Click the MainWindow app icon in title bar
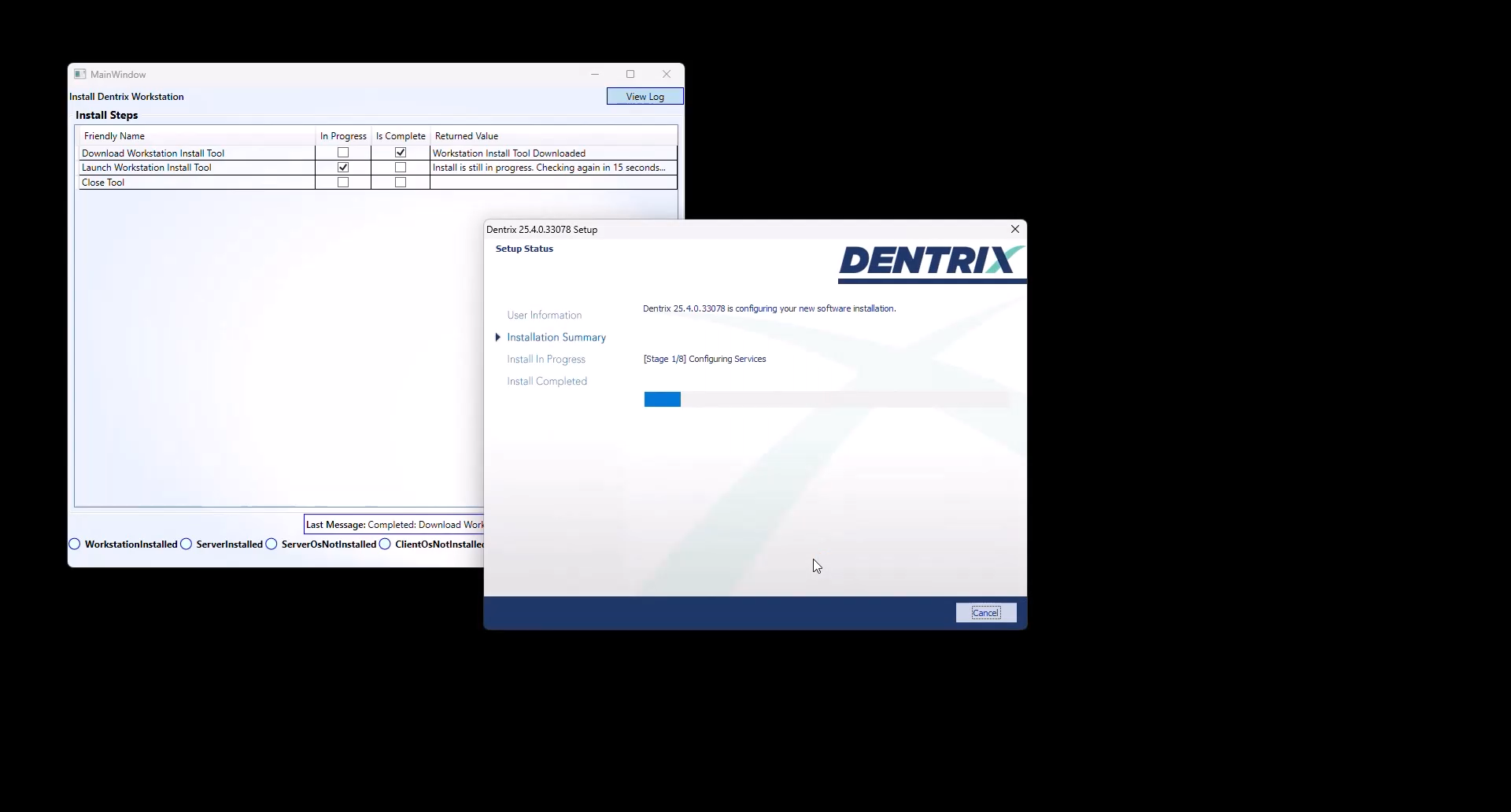 coord(79,74)
